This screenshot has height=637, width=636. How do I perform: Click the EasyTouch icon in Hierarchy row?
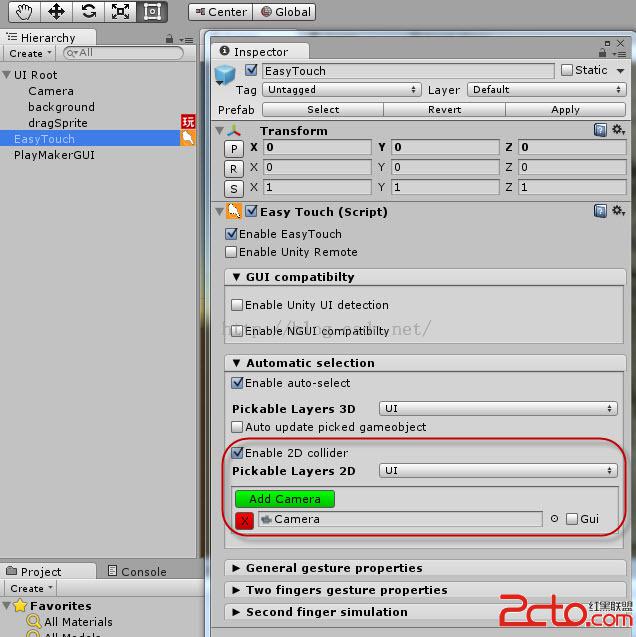(188, 138)
